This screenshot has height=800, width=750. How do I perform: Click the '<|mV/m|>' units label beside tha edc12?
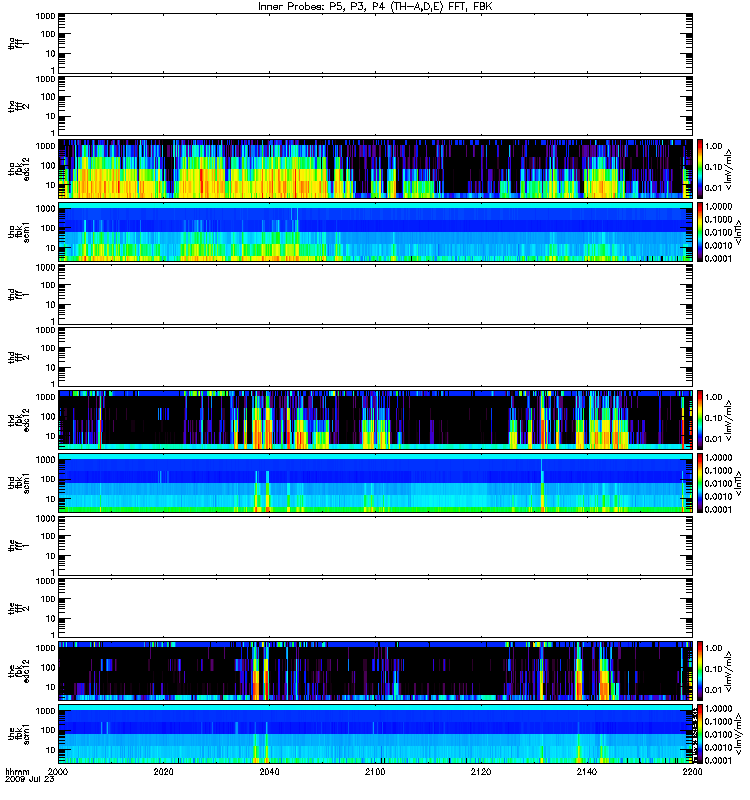click(x=728, y=169)
